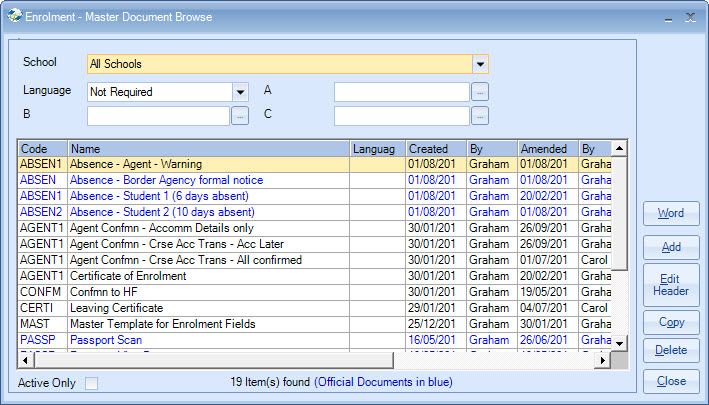Viewport: 709px width, 405px height.
Task: Select the Confmn to HF row
Action: point(315,292)
